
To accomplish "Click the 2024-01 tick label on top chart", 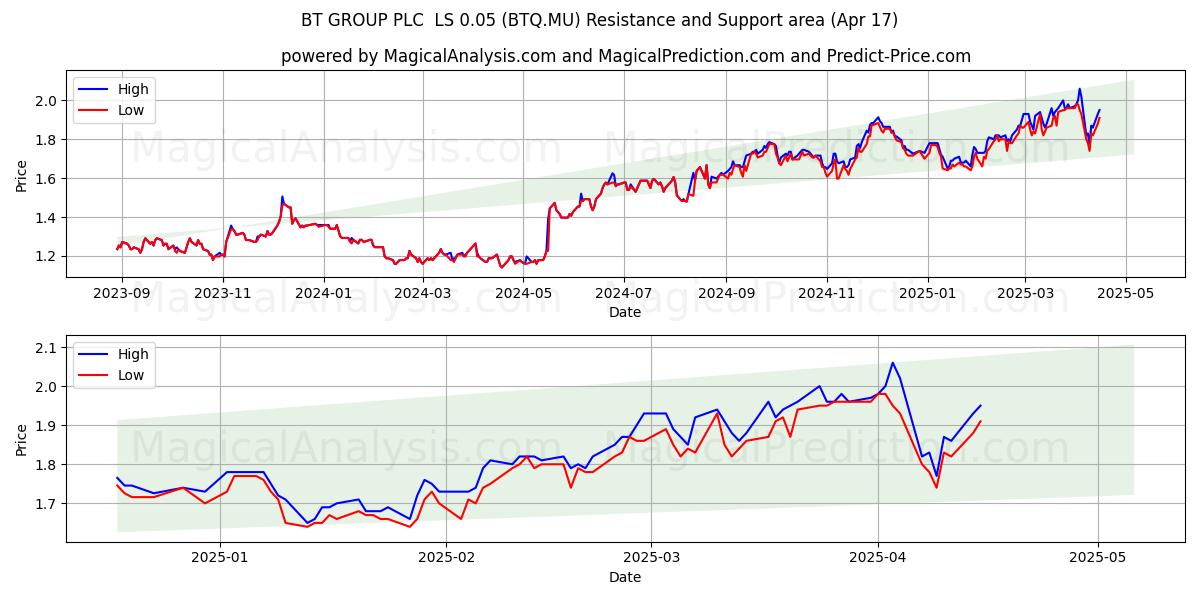I will (x=323, y=294).
